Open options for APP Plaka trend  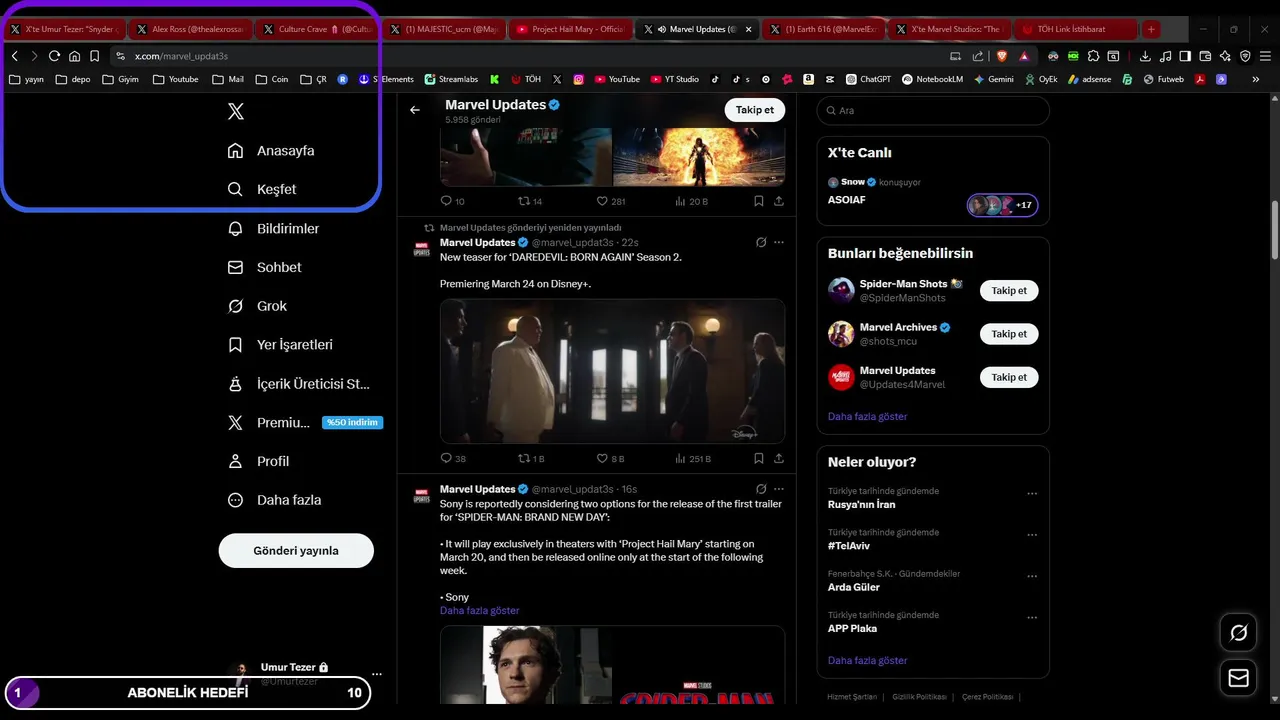1032,618
